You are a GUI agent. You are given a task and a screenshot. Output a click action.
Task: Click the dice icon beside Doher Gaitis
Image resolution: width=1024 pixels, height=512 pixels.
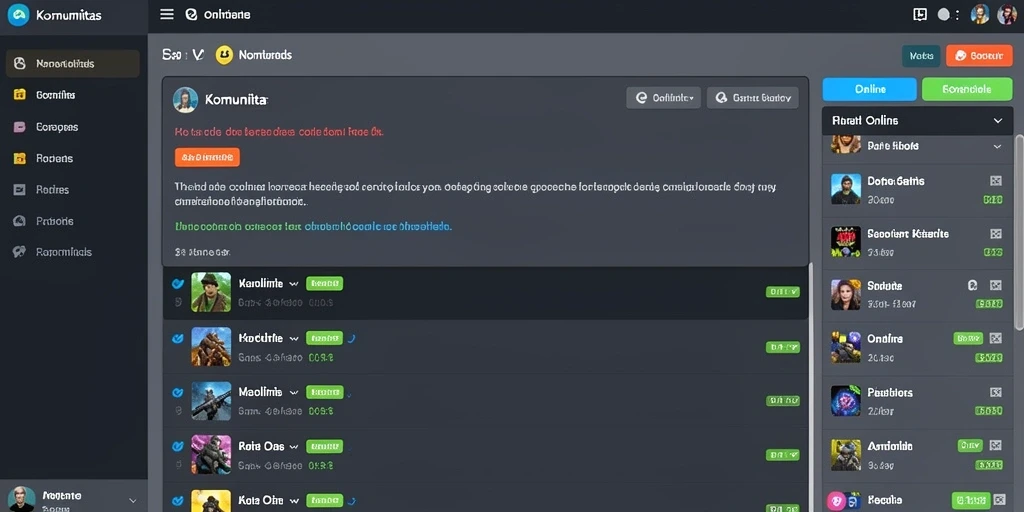coord(995,181)
